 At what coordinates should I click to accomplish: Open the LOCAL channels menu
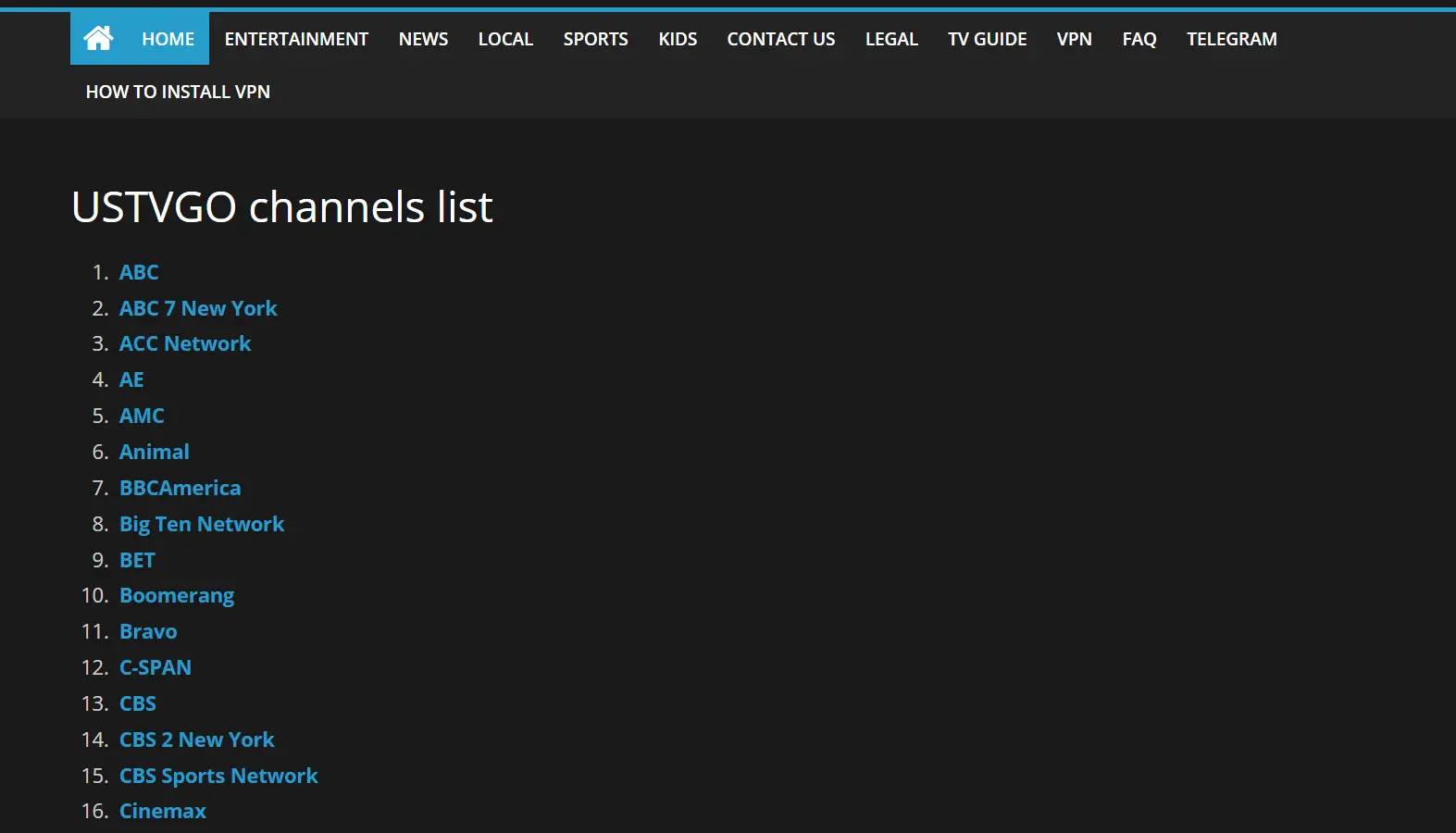(505, 39)
